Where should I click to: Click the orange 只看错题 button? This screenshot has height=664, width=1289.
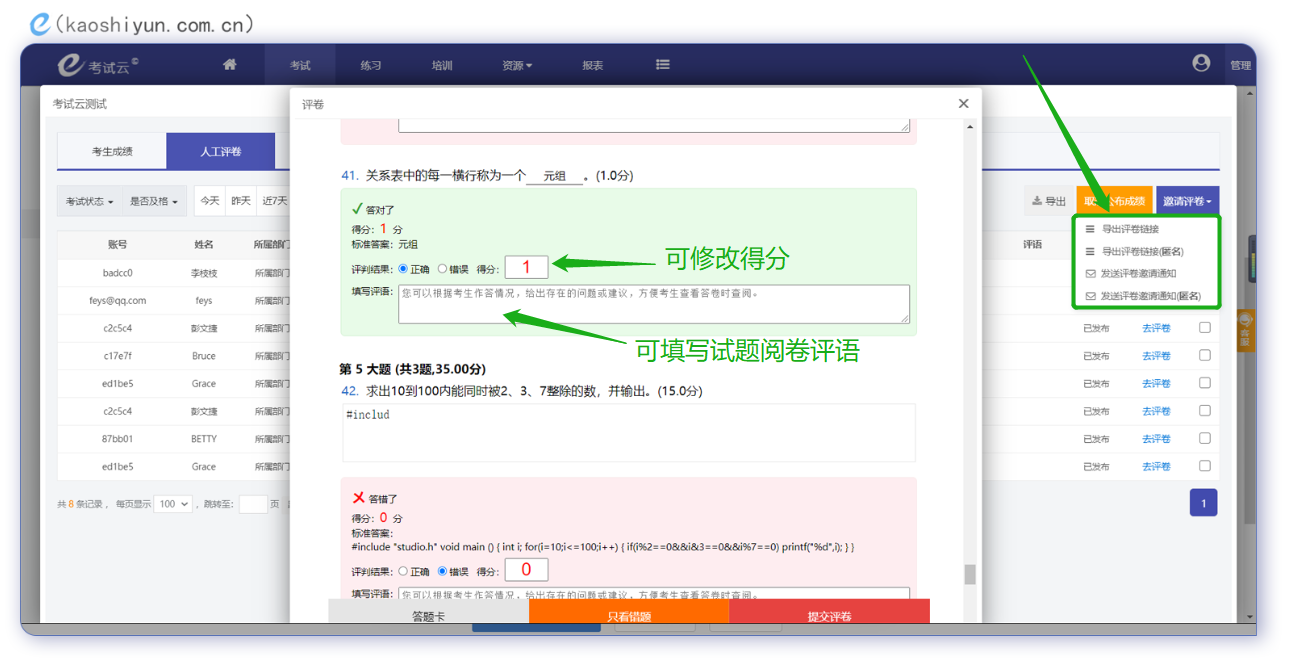pyautogui.click(x=629, y=615)
